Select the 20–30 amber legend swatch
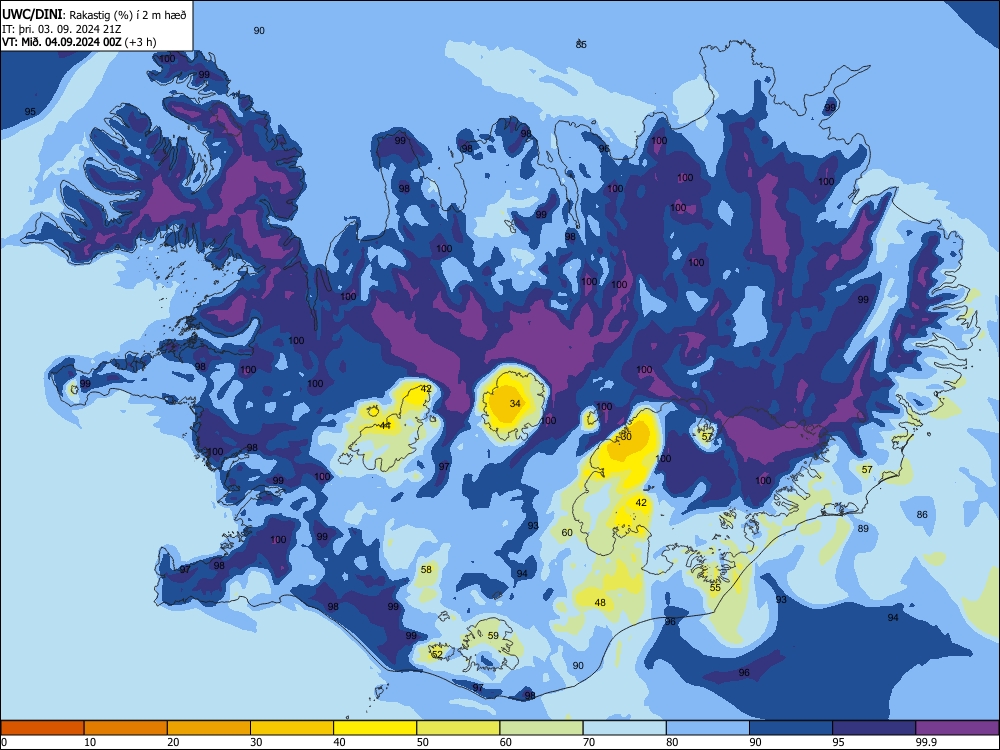The height and width of the screenshot is (750, 1000). tap(209, 728)
